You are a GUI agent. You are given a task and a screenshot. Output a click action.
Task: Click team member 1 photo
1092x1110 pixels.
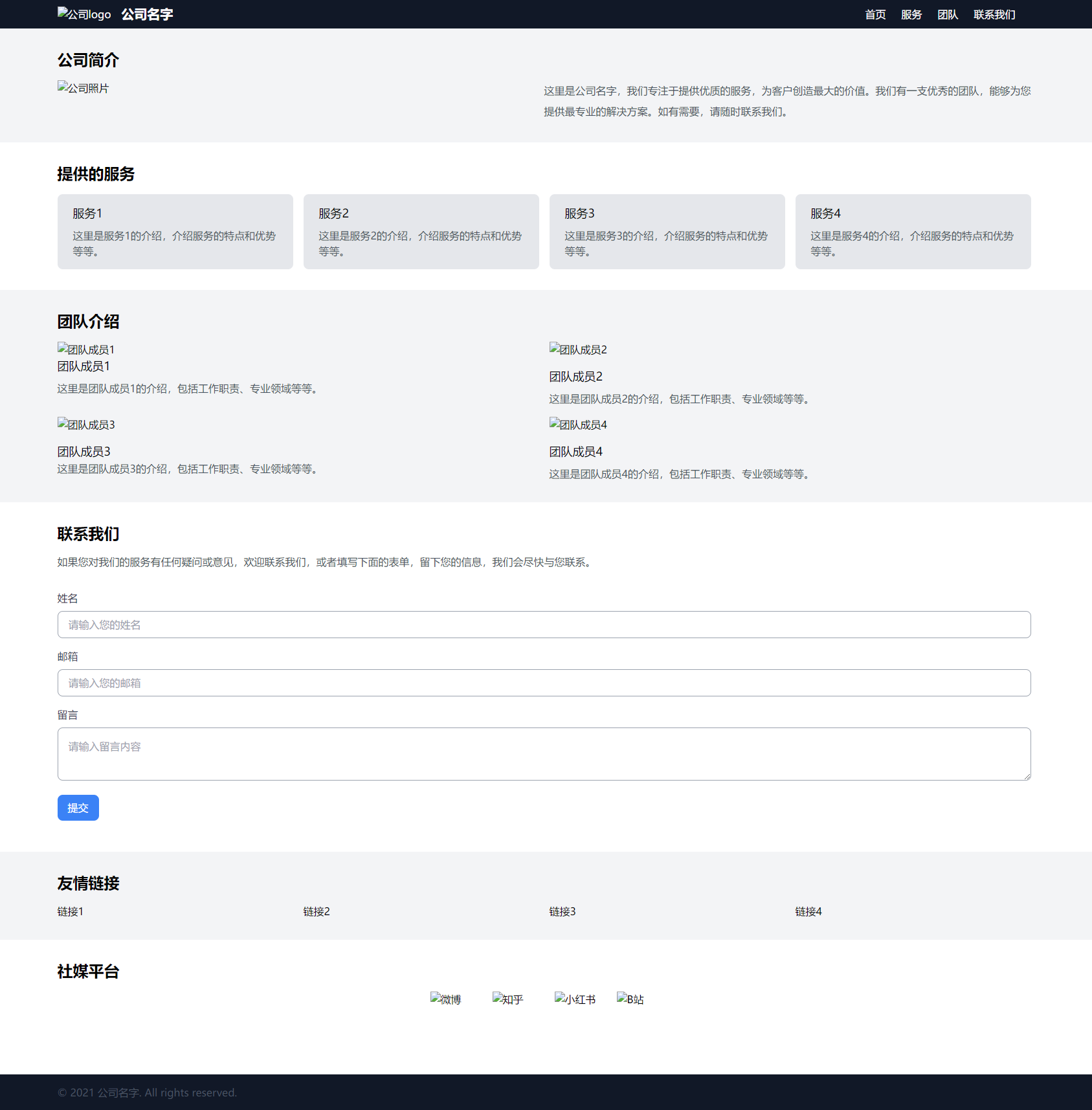(85, 350)
